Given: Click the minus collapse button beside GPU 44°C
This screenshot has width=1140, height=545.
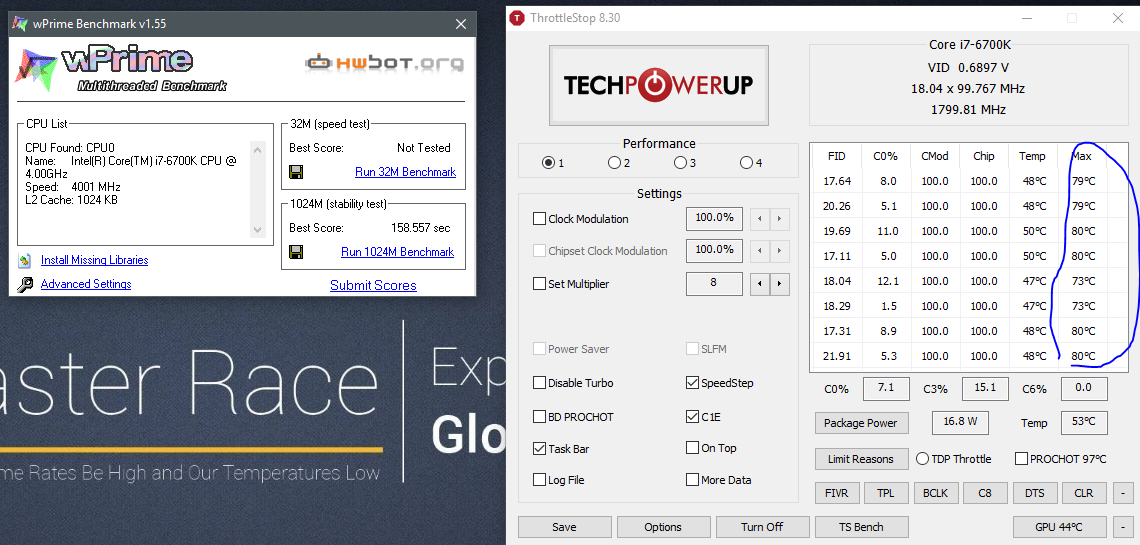Looking at the screenshot, I should point(1123,527).
